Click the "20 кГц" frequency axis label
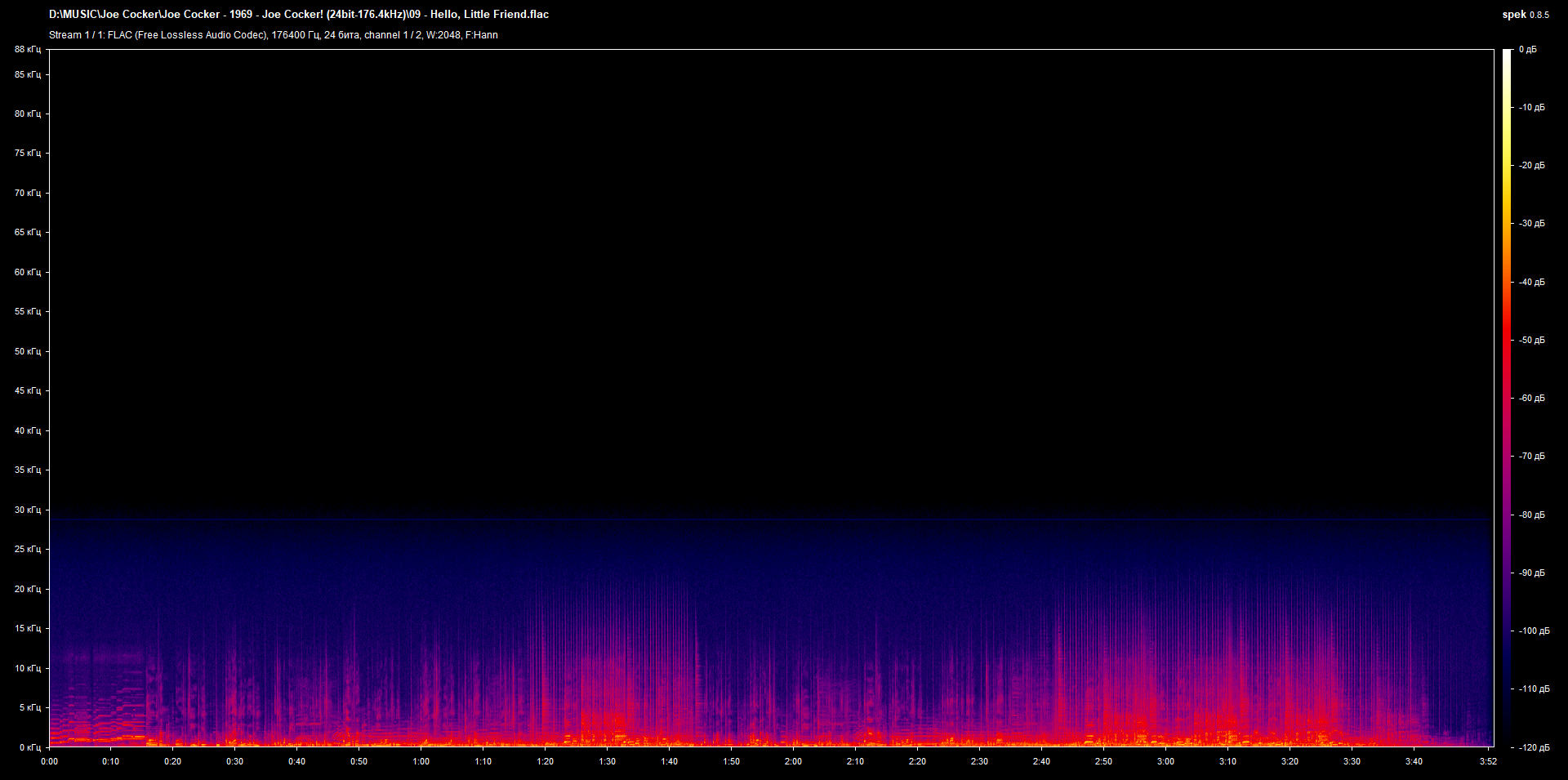This screenshot has height=780, width=1568. (x=28, y=589)
